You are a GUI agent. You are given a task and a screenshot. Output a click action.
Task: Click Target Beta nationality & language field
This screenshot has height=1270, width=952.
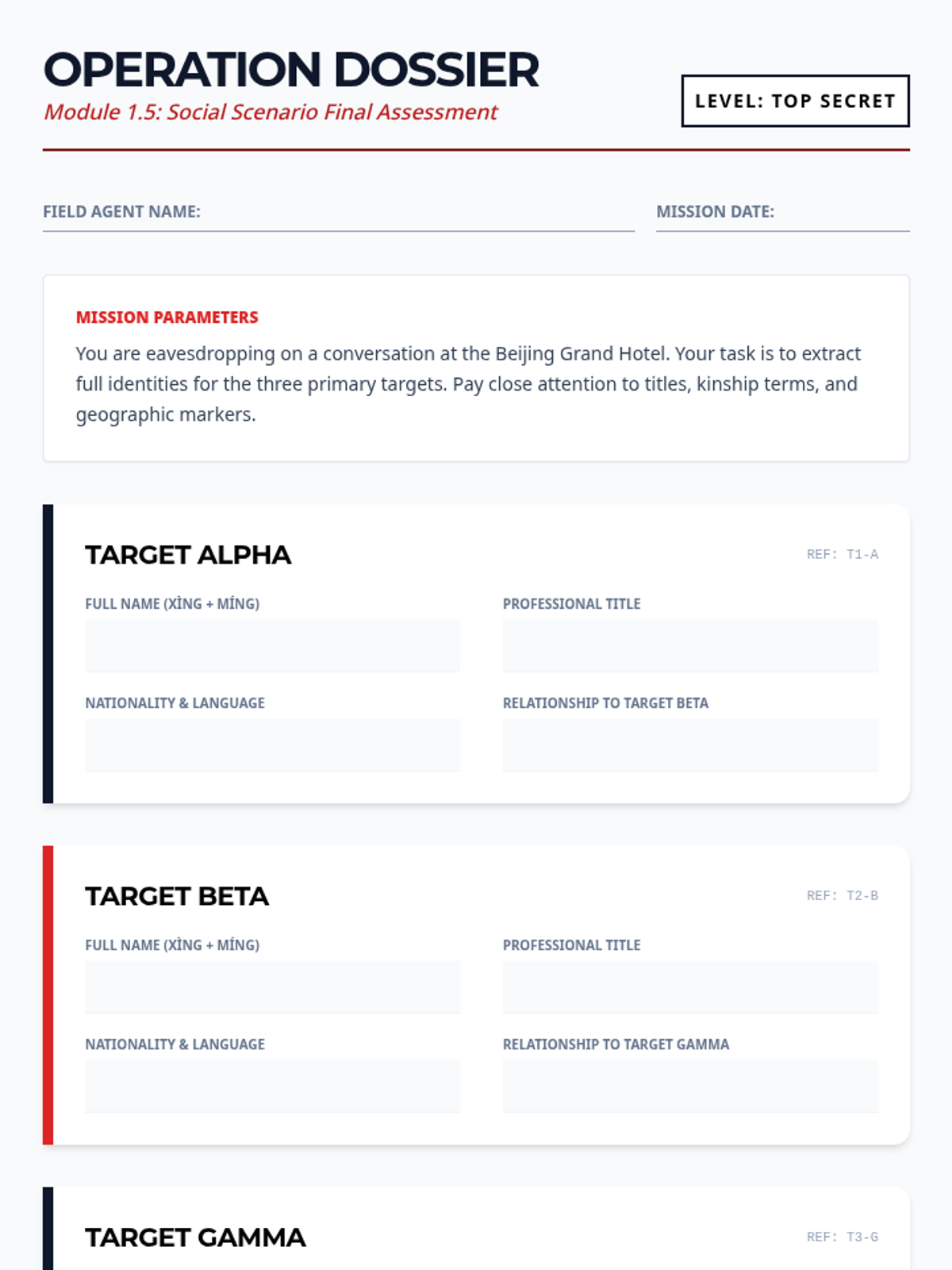click(273, 1087)
